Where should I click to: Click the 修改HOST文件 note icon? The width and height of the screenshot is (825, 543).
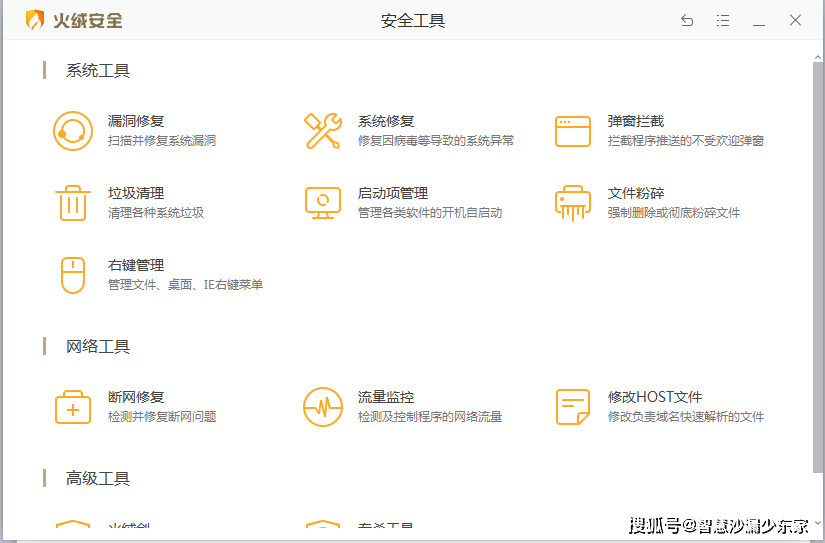[x=572, y=407]
